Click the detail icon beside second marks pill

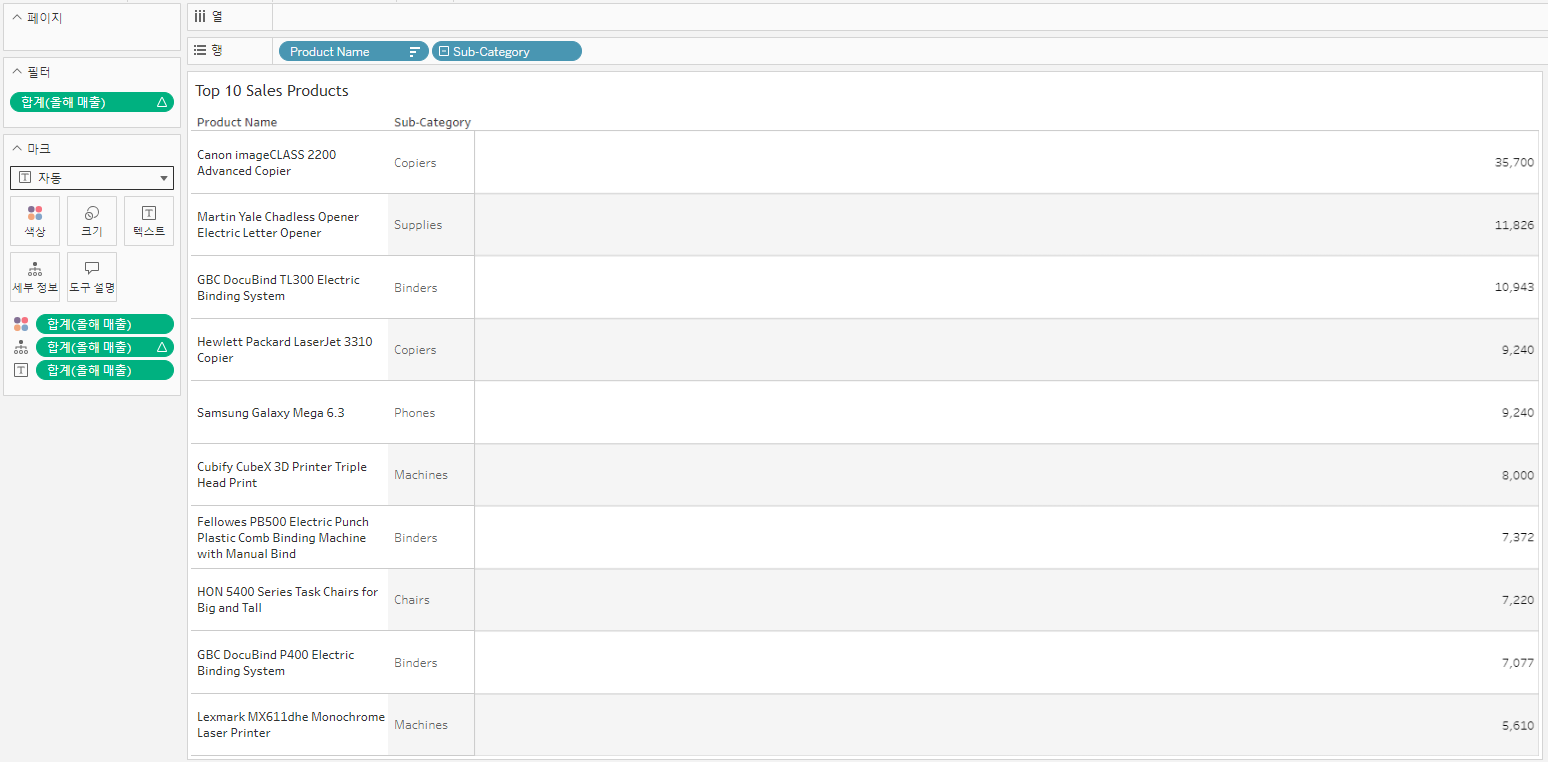click(x=21, y=347)
